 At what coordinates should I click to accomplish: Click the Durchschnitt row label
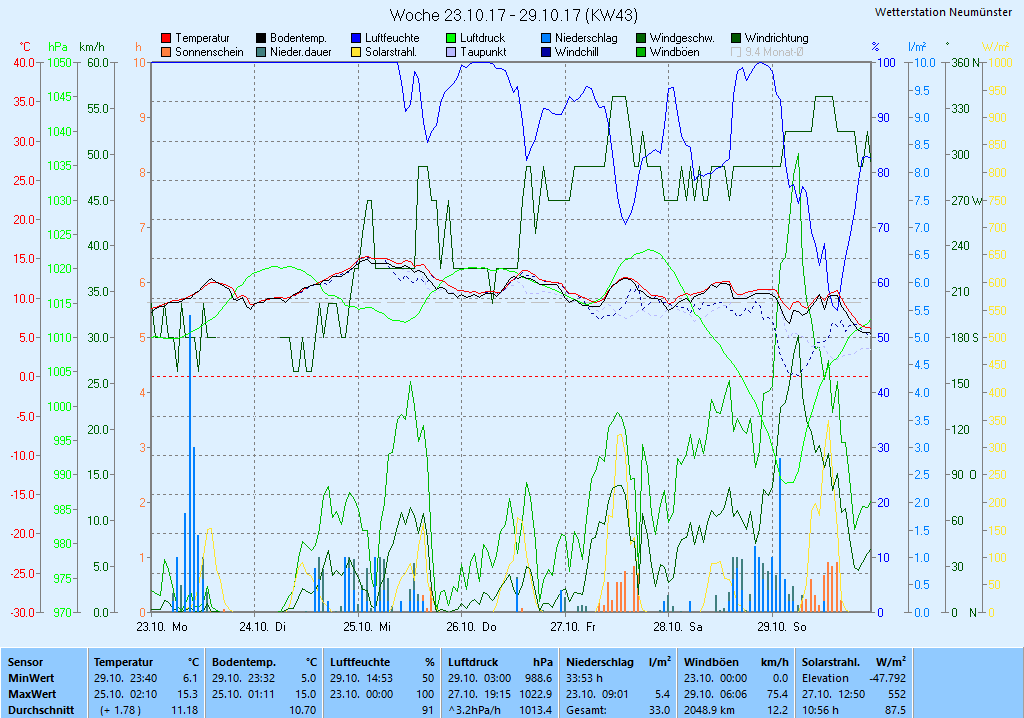pos(40,710)
